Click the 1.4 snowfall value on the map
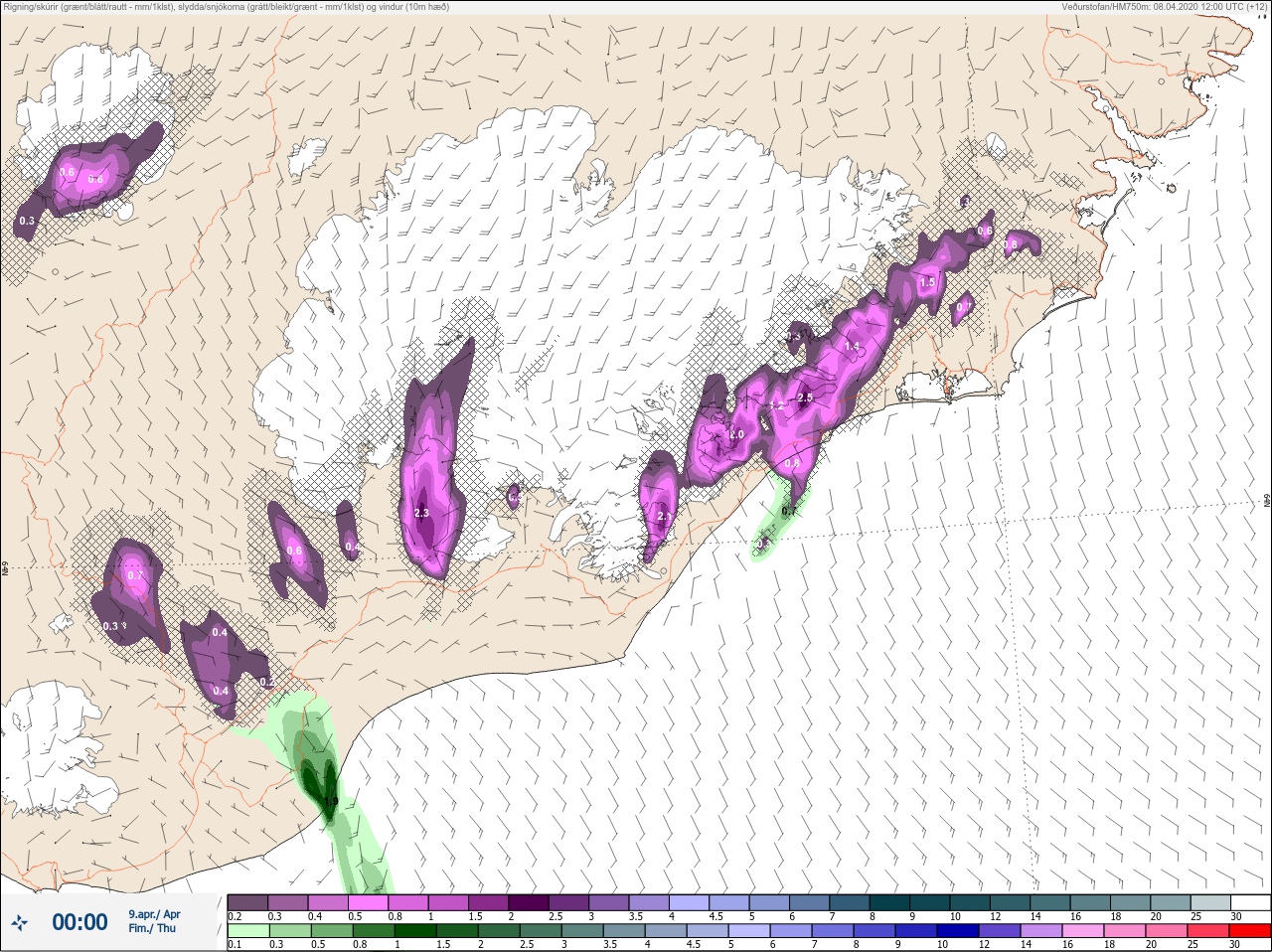This screenshot has width=1272, height=952. (x=852, y=346)
